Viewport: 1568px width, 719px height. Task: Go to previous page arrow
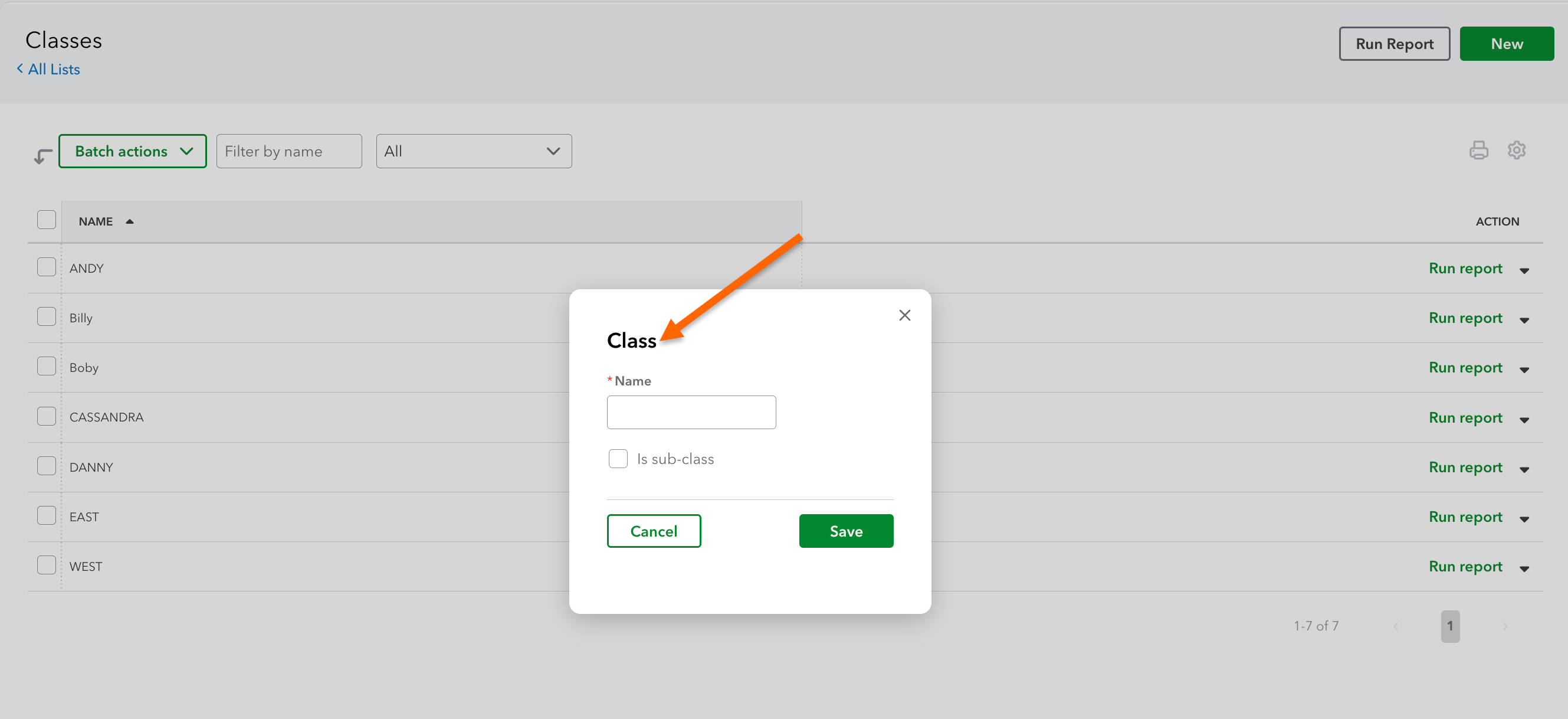pos(1396,626)
